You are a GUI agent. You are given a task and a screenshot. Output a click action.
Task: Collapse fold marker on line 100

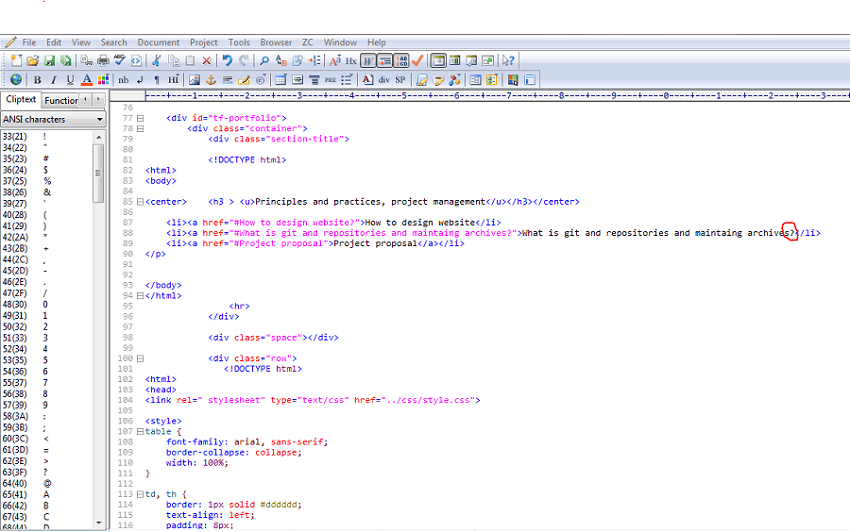(140, 358)
